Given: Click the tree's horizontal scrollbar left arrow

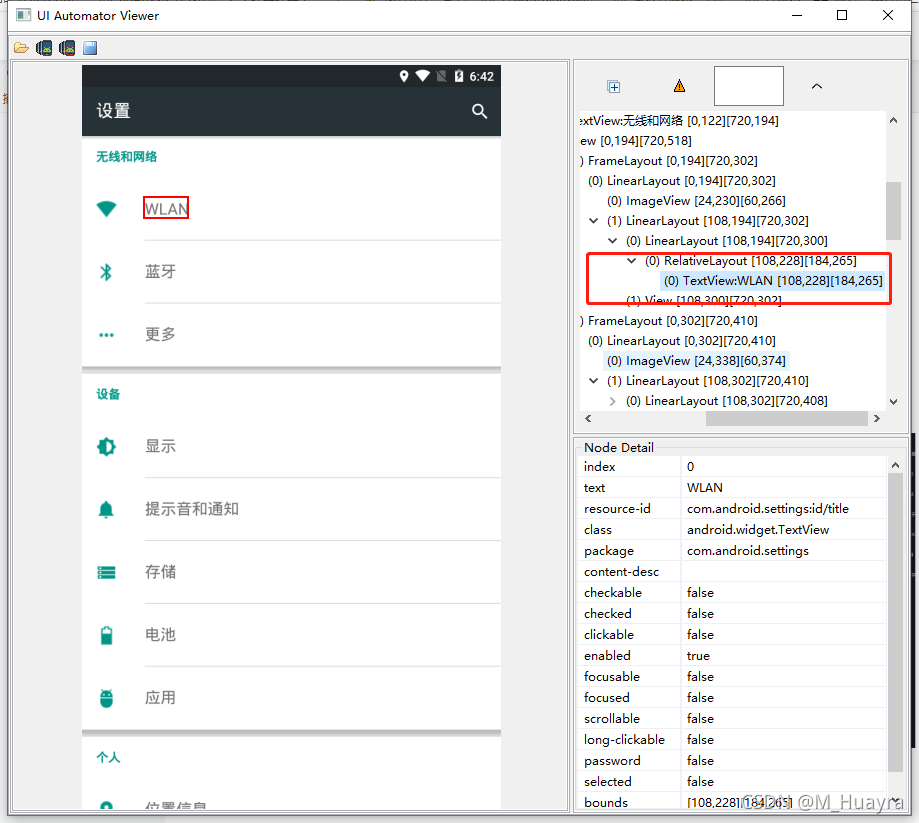Looking at the screenshot, I should (588, 419).
